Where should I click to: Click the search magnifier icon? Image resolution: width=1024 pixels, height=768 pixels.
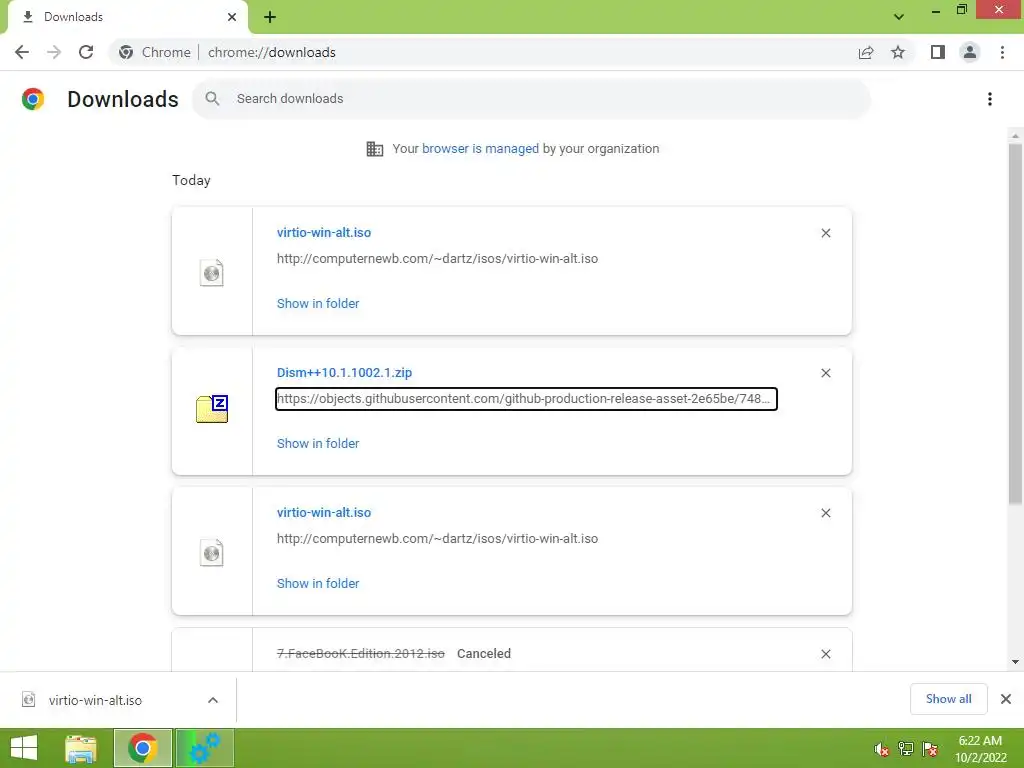tap(212, 99)
